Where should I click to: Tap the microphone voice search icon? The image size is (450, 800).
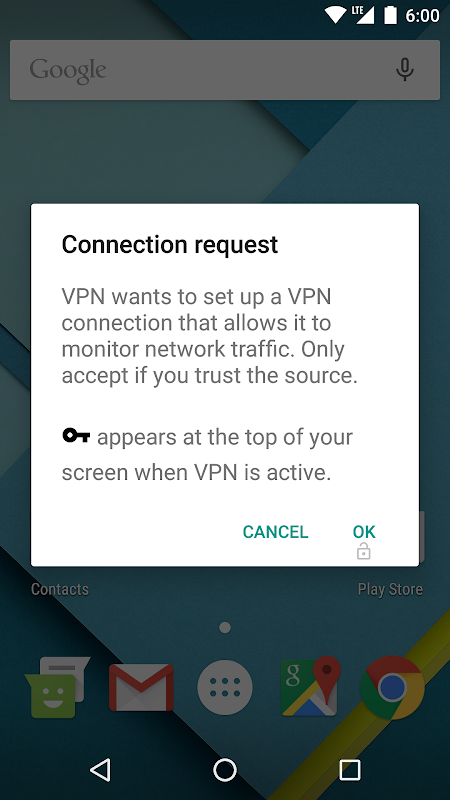pyautogui.click(x=405, y=69)
